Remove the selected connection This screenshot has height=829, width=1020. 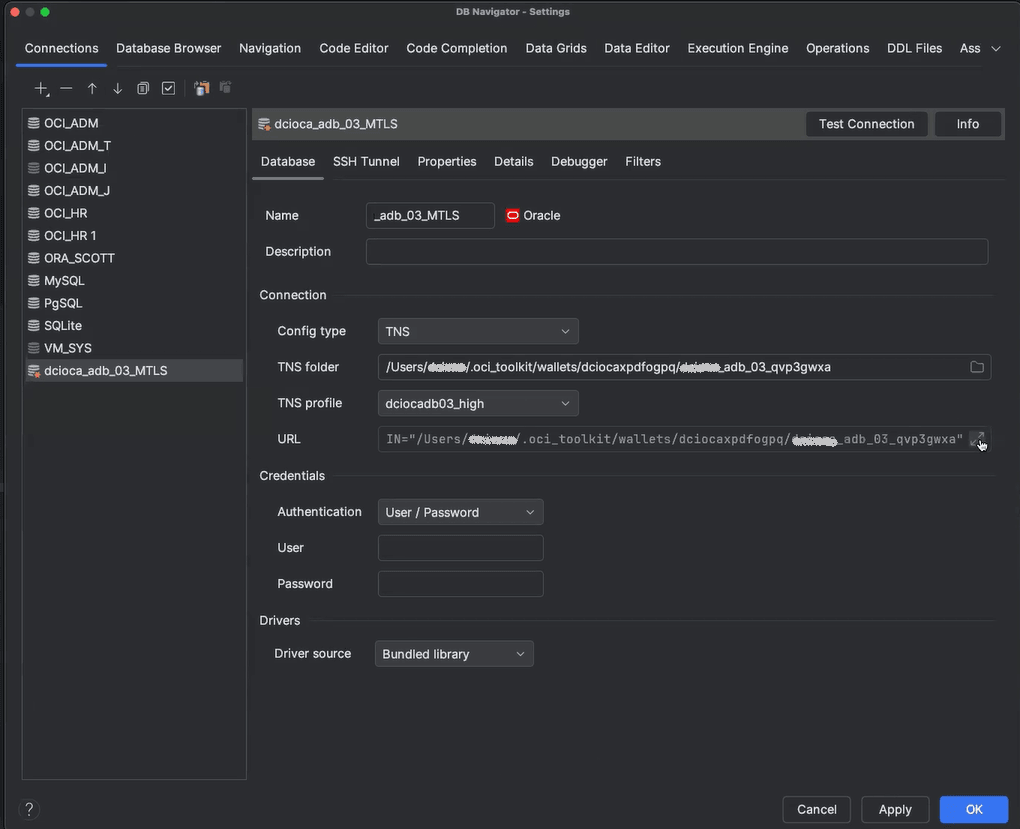(x=66, y=88)
